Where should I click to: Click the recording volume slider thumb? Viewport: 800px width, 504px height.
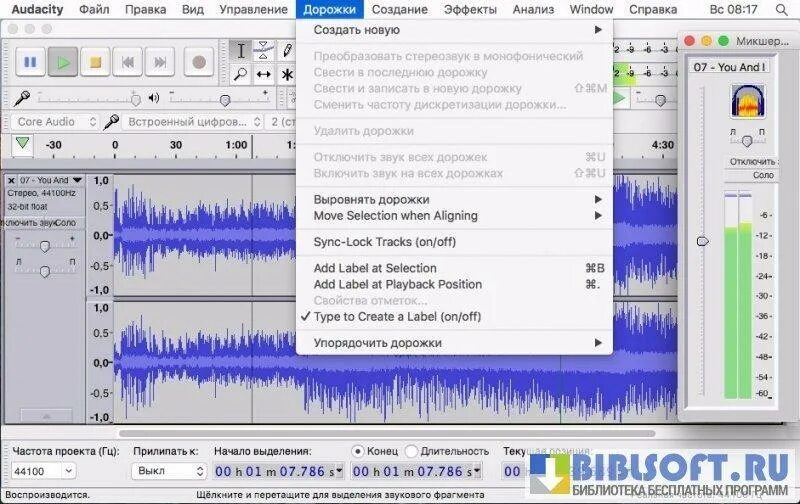tap(136, 100)
